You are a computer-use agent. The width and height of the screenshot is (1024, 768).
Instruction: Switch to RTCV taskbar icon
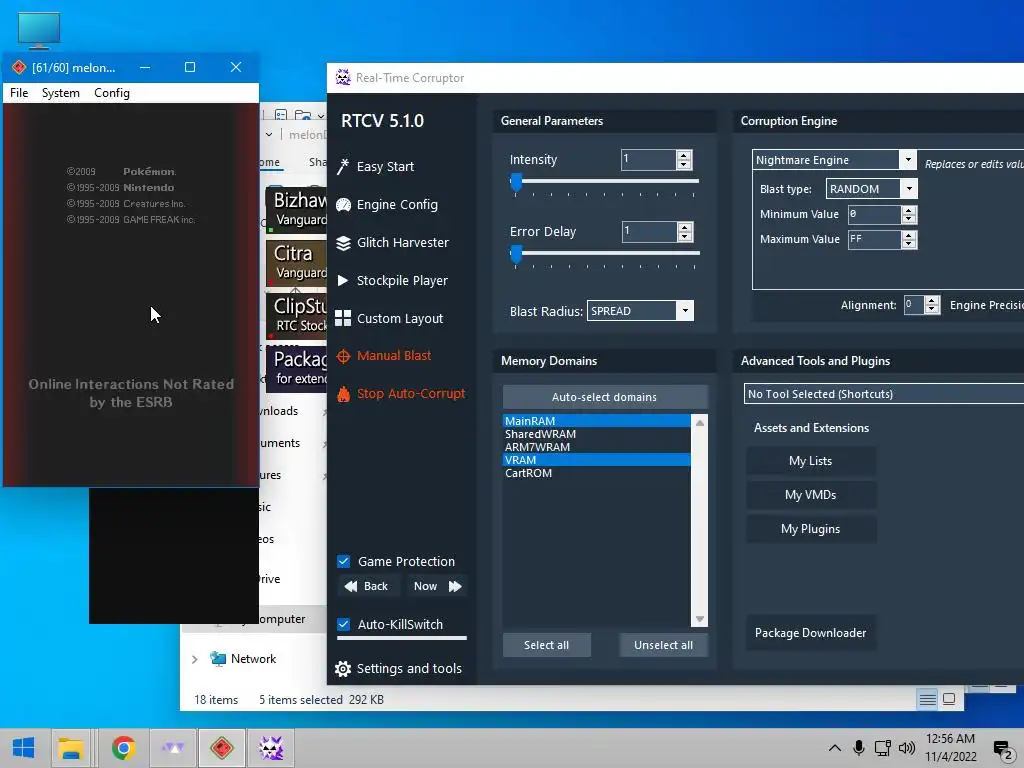click(x=271, y=748)
